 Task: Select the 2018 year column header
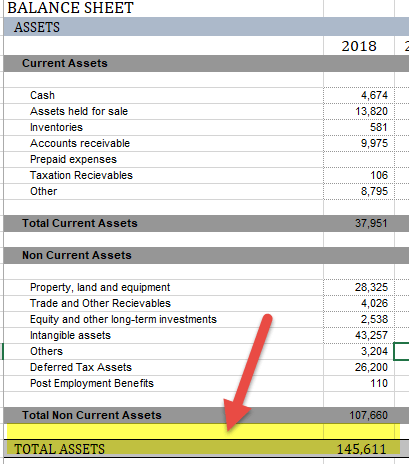click(x=359, y=46)
